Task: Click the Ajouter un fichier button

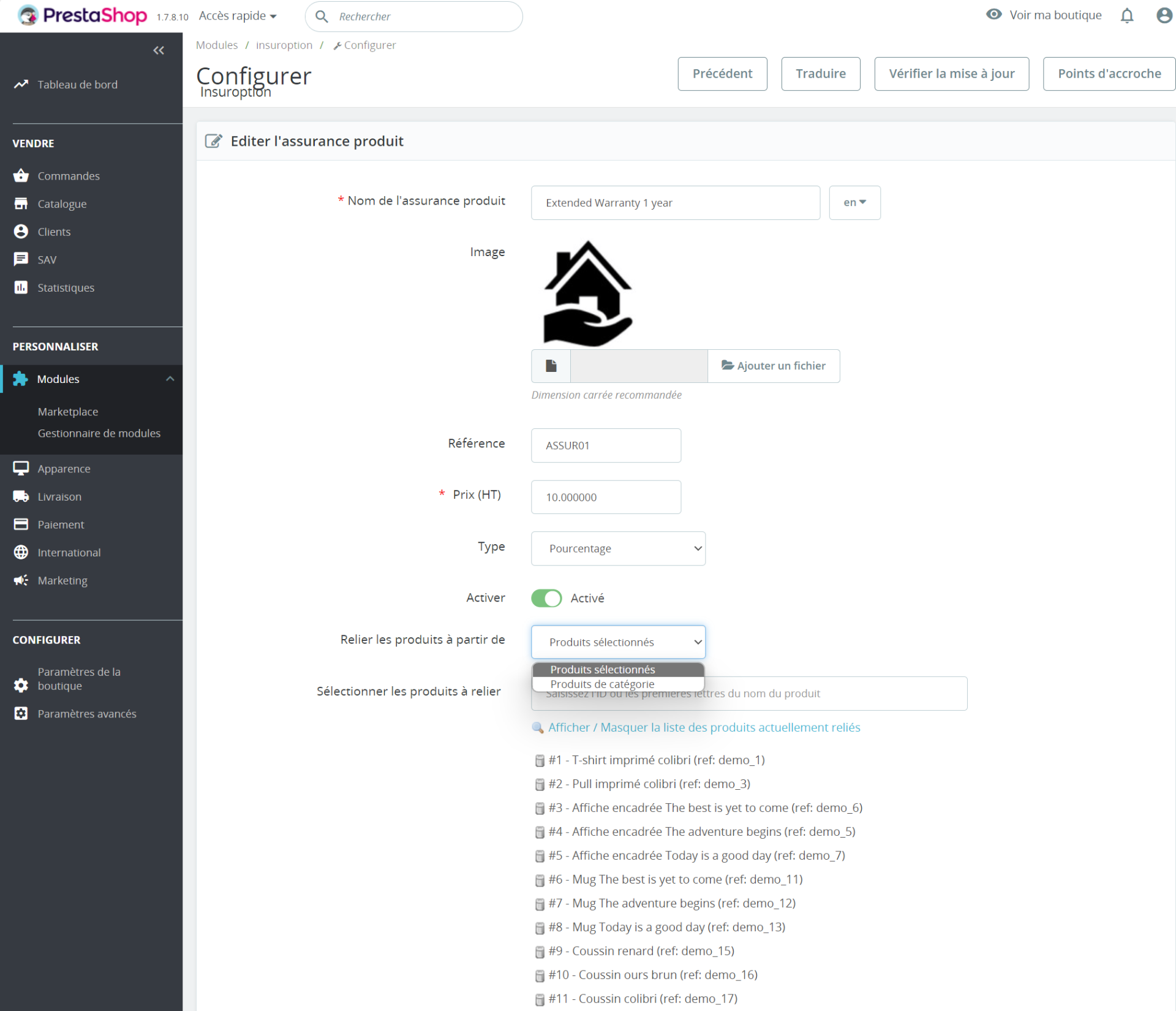Action: click(774, 366)
